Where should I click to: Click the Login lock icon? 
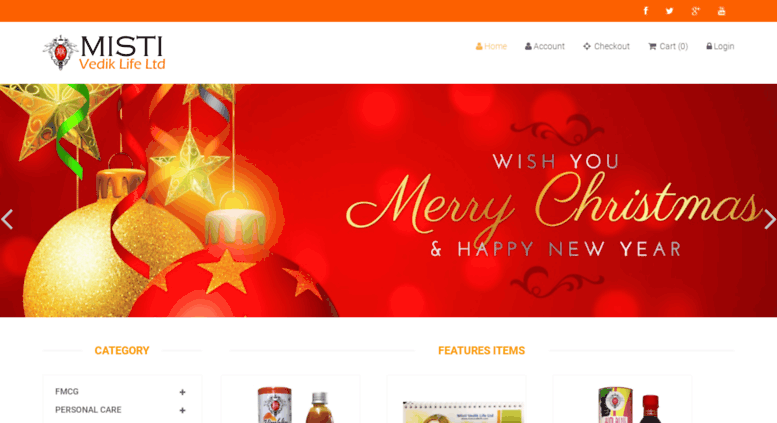[x=709, y=46]
